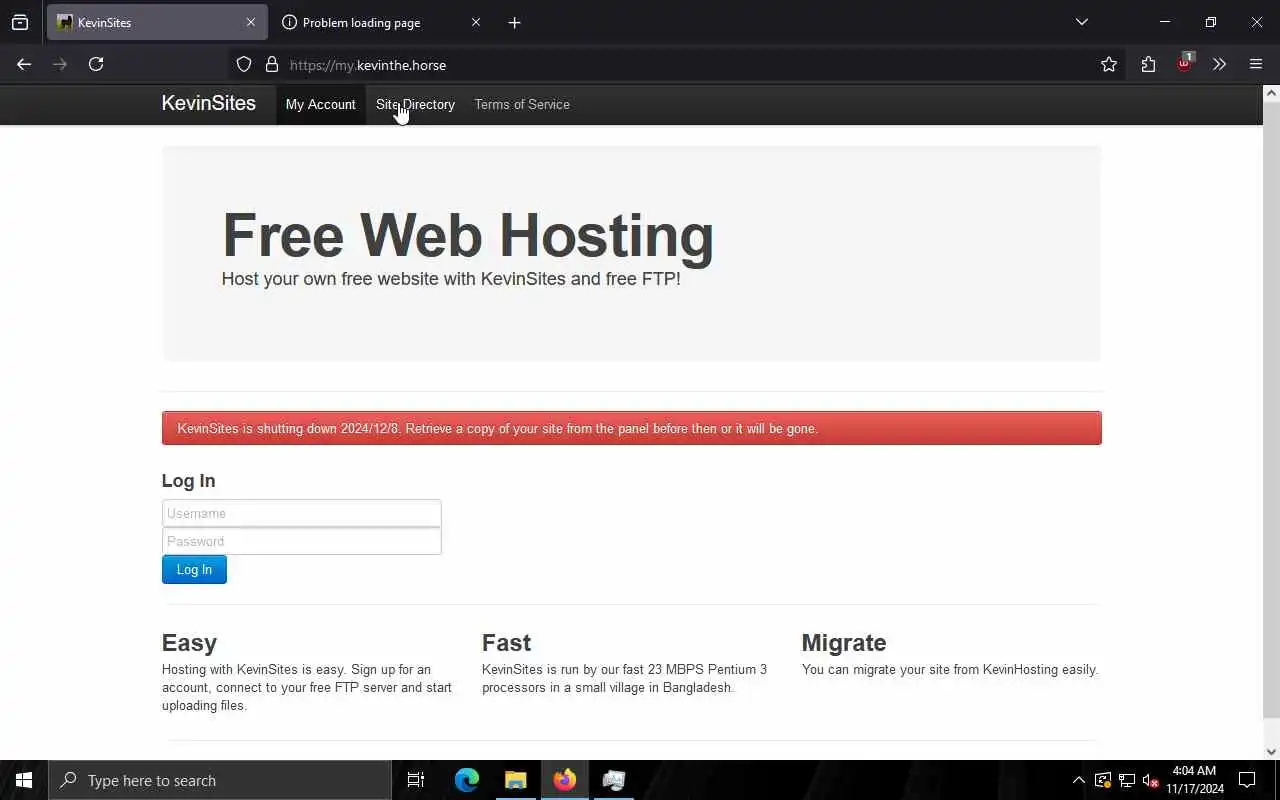Launch Microsoft Edge from taskbar
Image resolution: width=1280 pixels, height=800 pixels.
467,780
